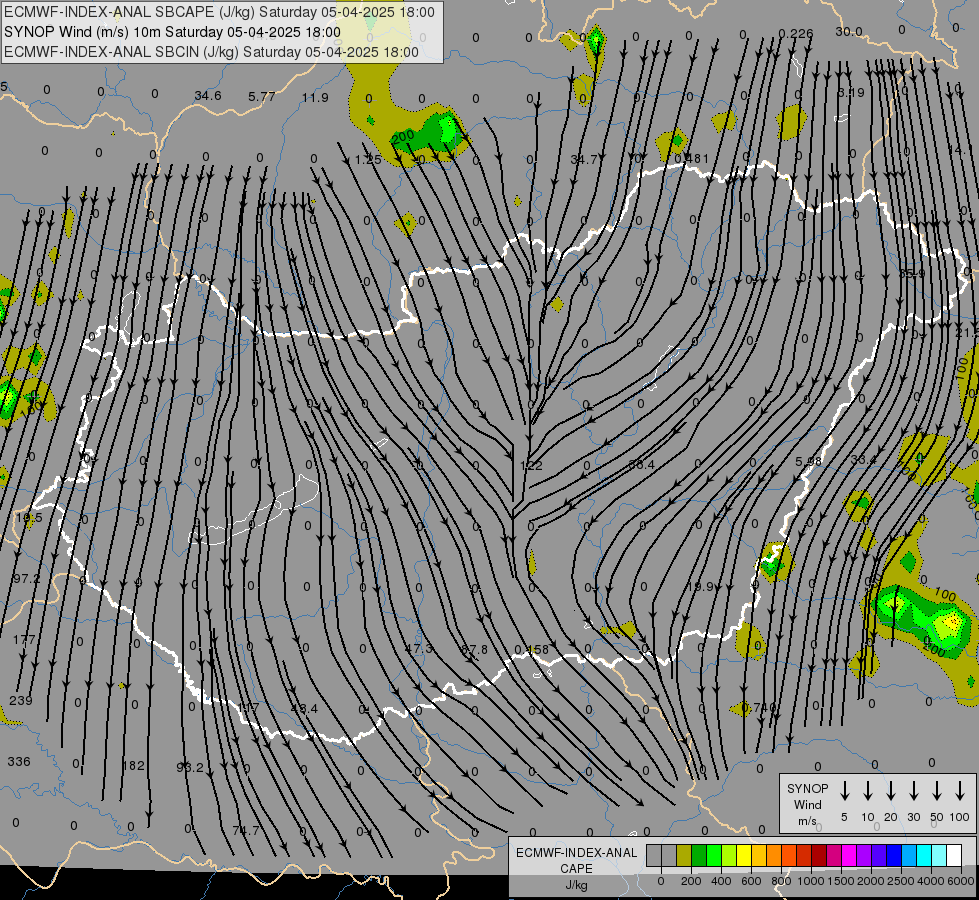The width and height of the screenshot is (979, 900).
Task: Click the map value 239
Action: (21, 700)
